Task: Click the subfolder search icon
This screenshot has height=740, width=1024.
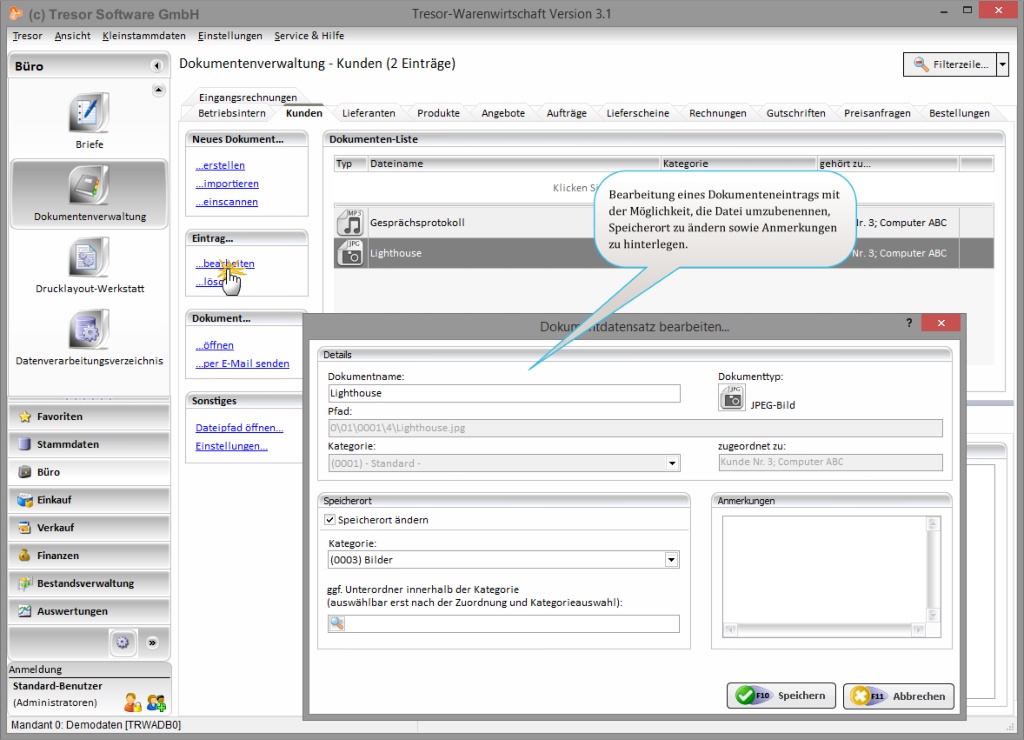Action: (337, 624)
